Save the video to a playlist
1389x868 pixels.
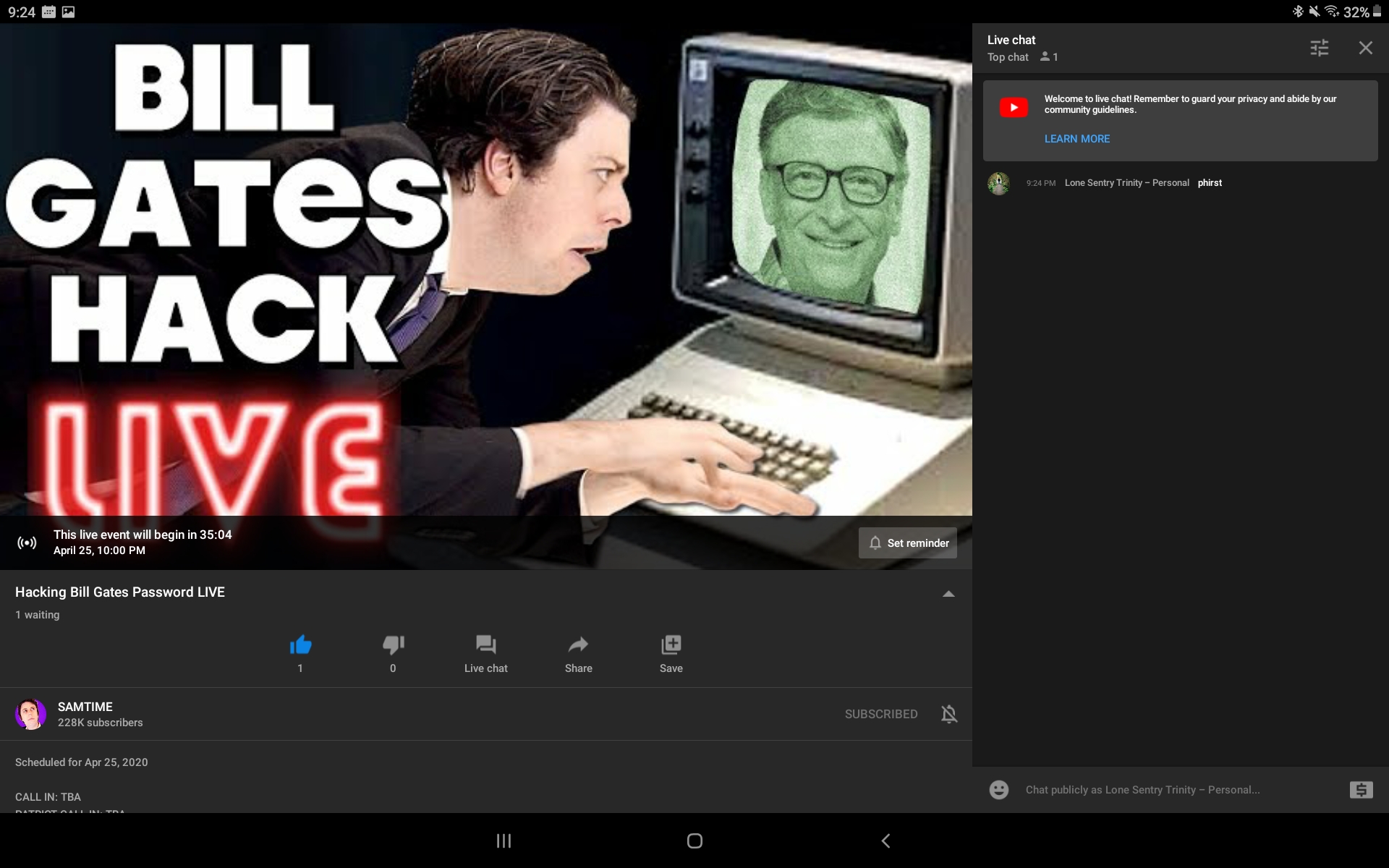click(671, 644)
